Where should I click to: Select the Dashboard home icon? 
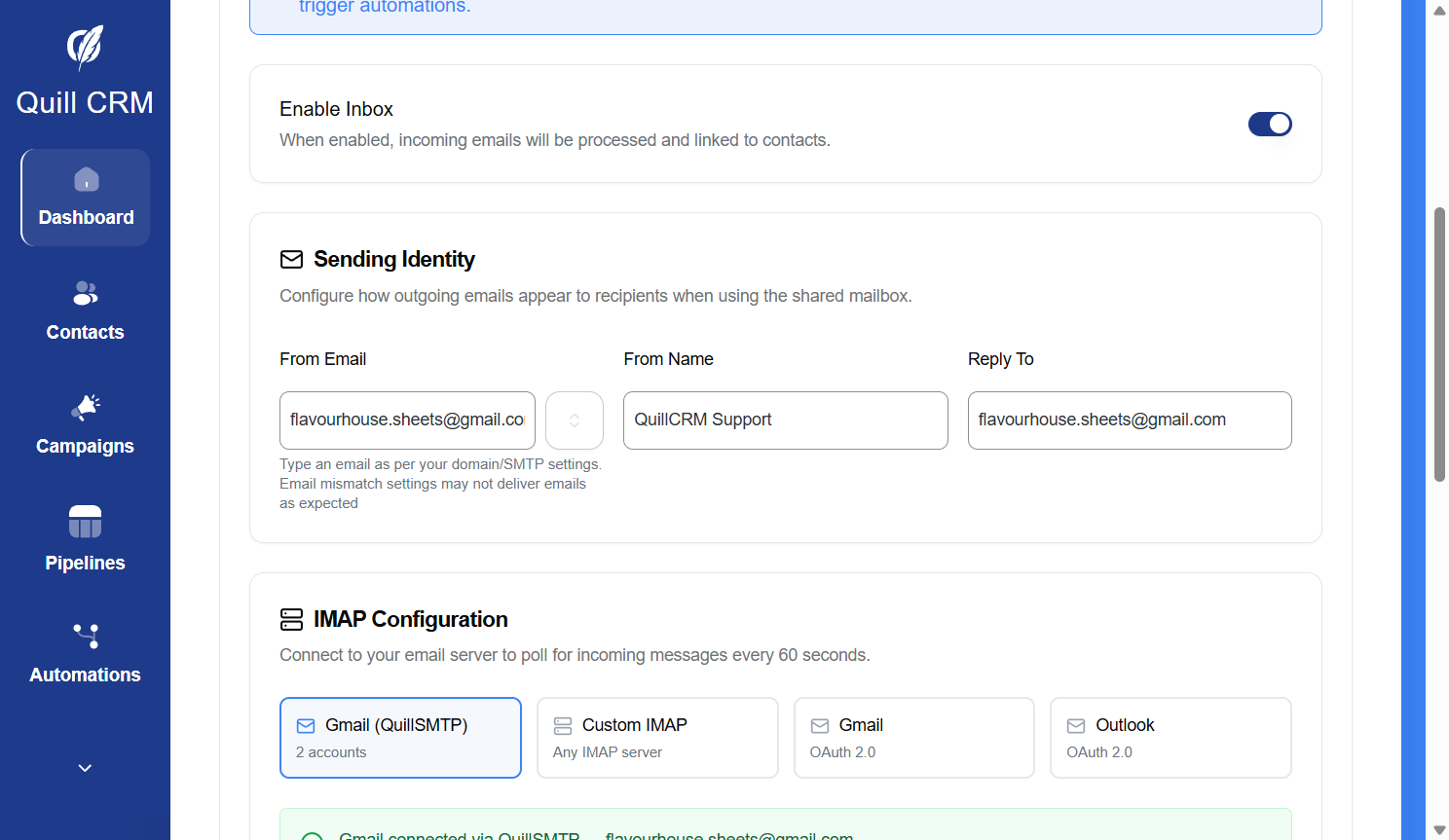pos(85,179)
